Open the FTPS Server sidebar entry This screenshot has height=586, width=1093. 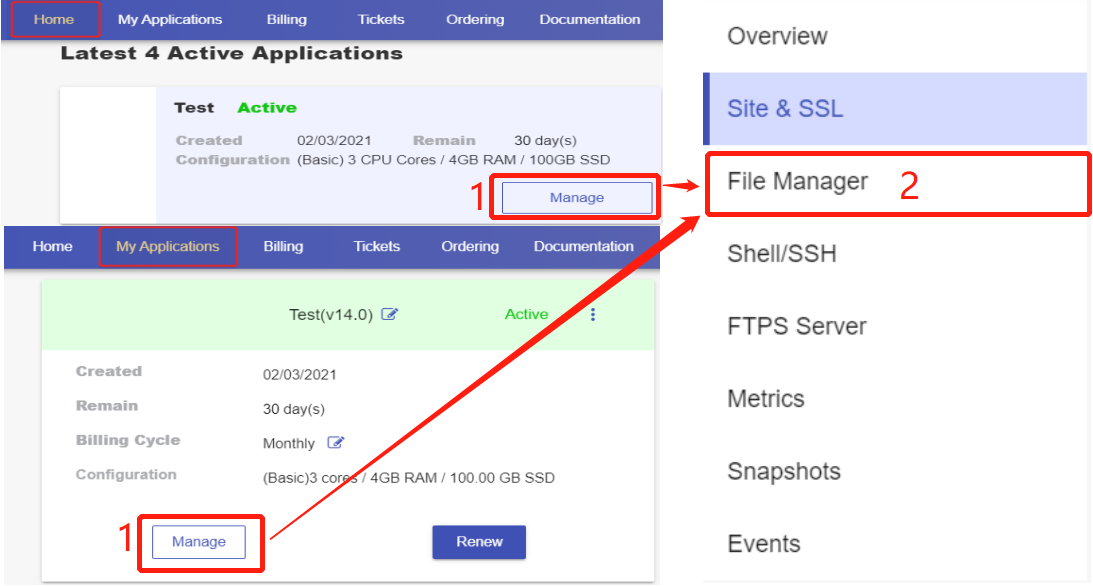(796, 326)
